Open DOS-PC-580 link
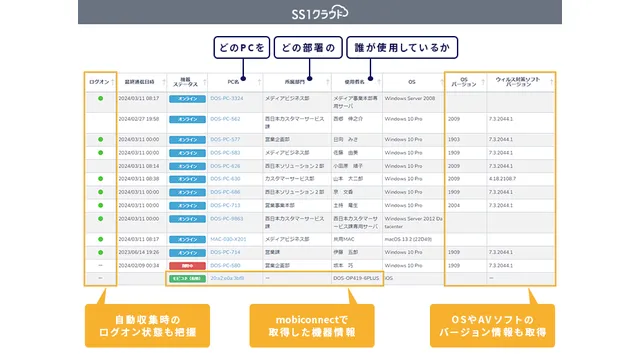The width and height of the screenshot is (640, 360). [225, 265]
